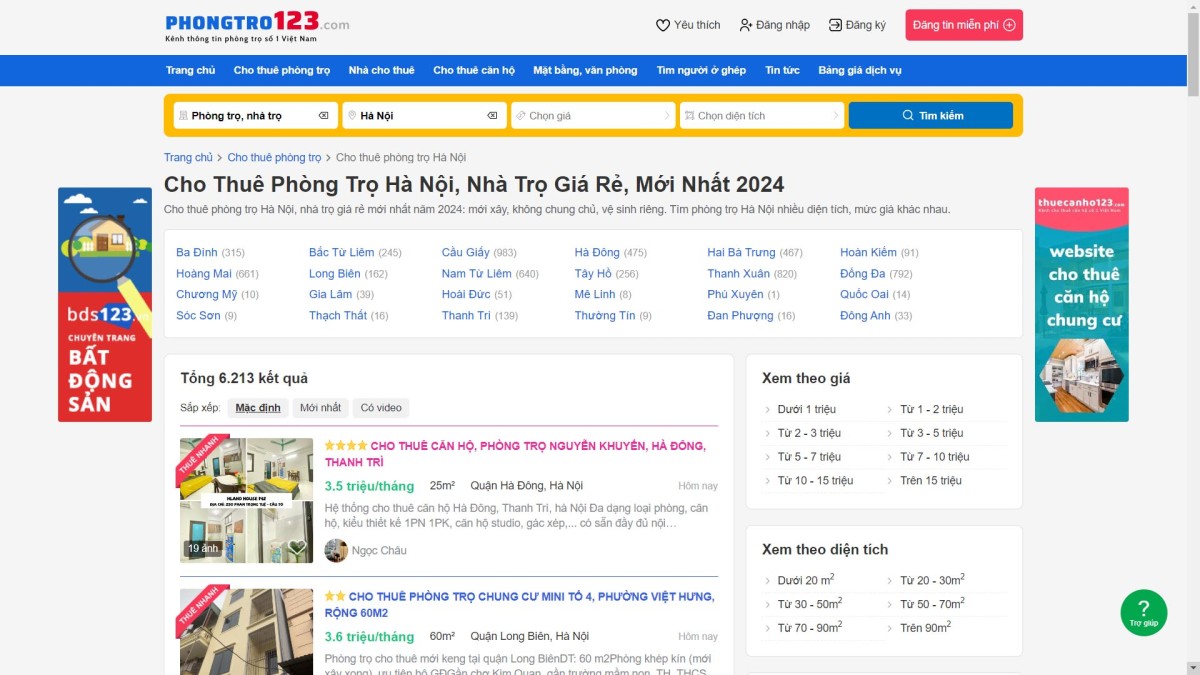
Task: Filter by area 'Từ 50 - 70m2'
Action: click(932, 604)
